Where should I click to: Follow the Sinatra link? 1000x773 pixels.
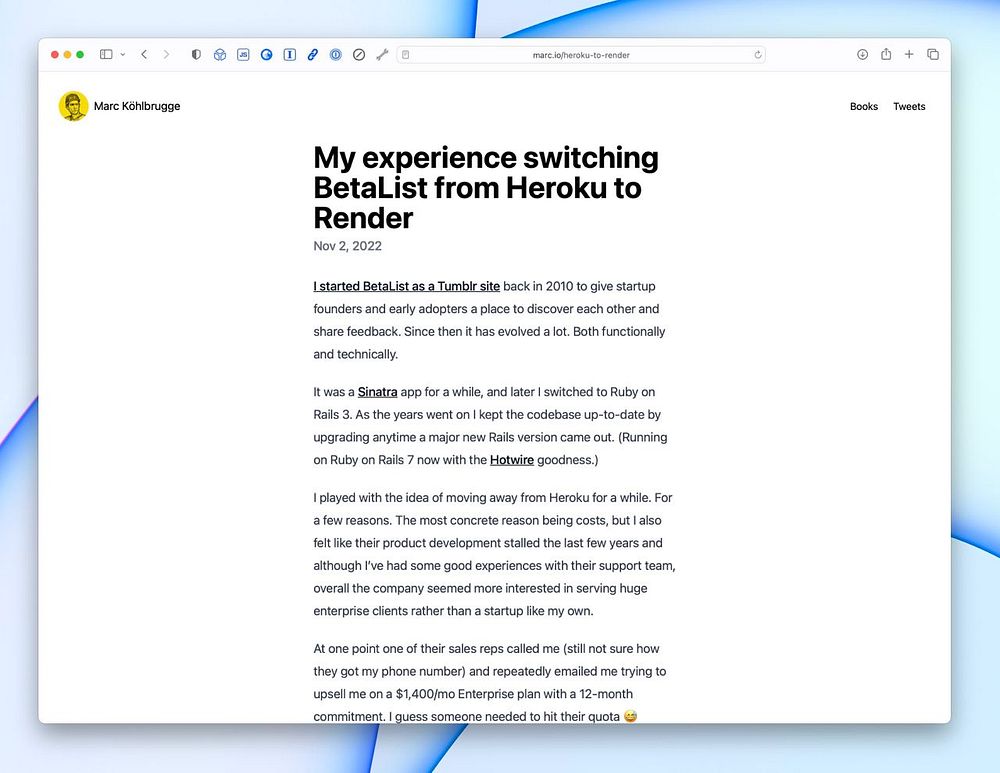click(x=378, y=392)
